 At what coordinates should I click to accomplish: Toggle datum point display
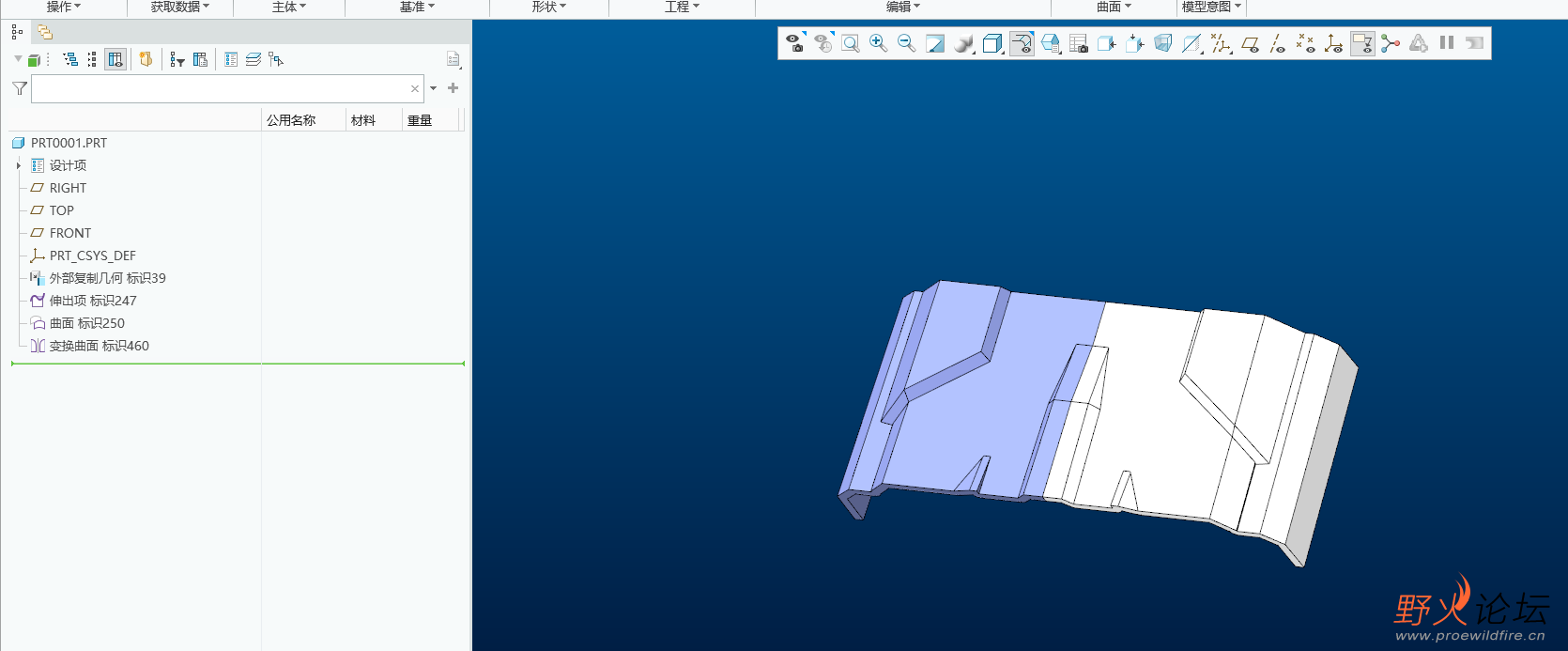(1305, 43)
